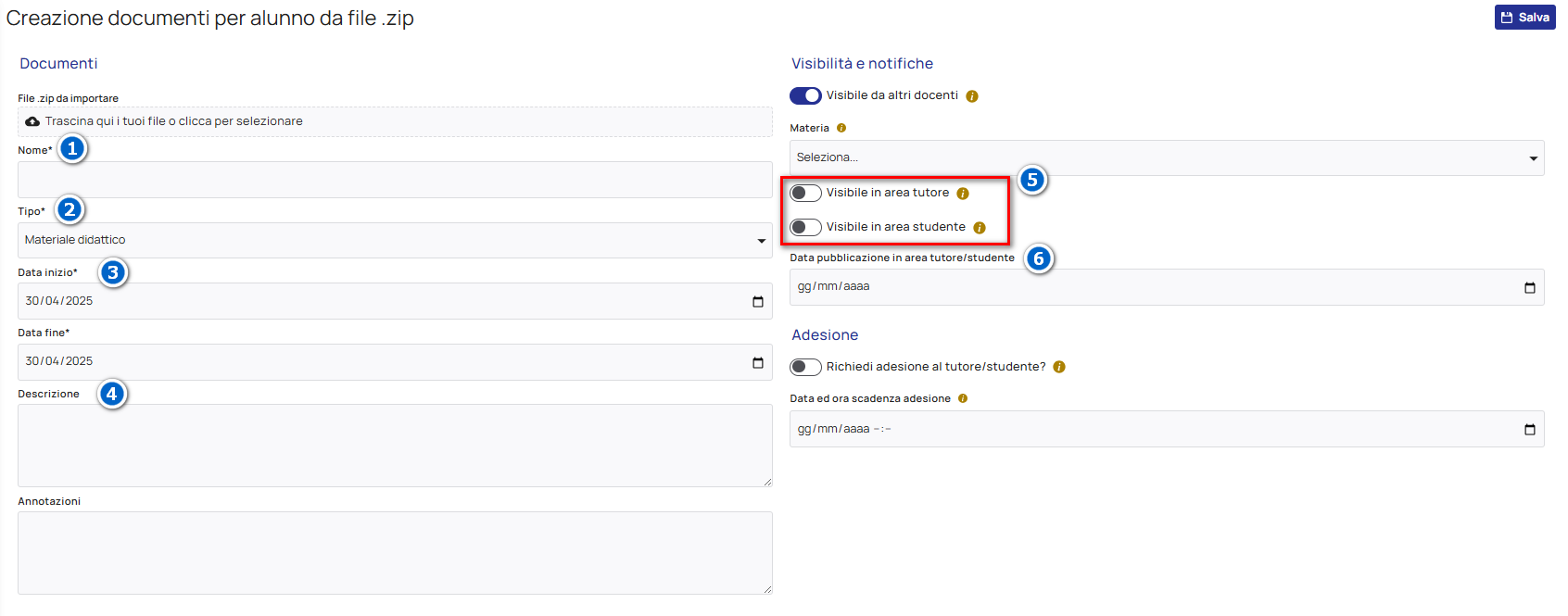1568x616 pixels.
Task: Click info icon beside Data ed ora scadenza adesione
Action: pyautogui.click(x=963, y=398)
